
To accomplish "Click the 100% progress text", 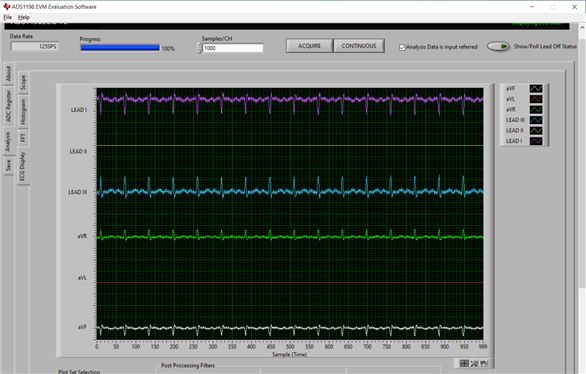I will point(168,49).
